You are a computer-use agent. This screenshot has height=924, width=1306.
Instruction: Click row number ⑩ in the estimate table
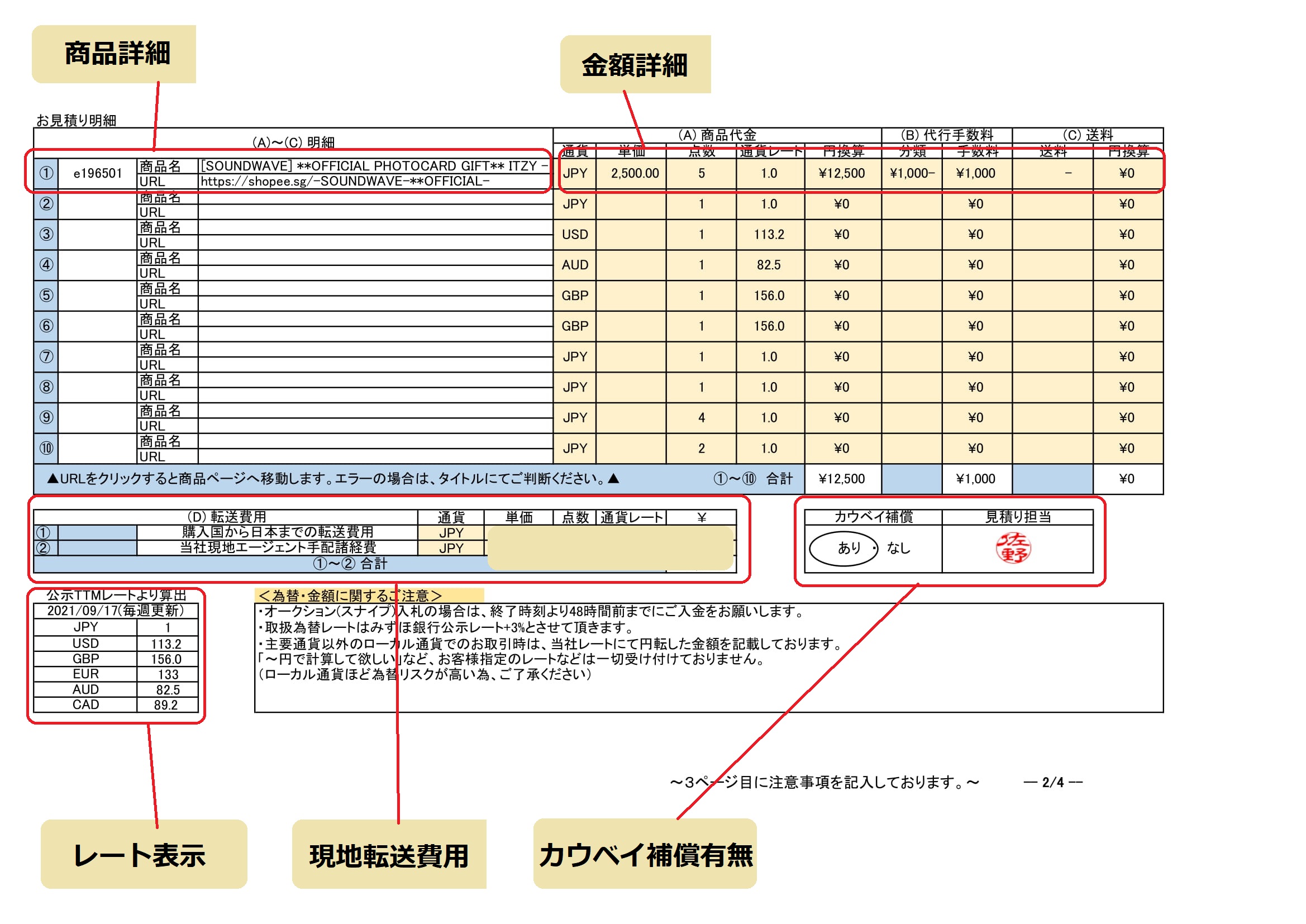coord(46,449)
